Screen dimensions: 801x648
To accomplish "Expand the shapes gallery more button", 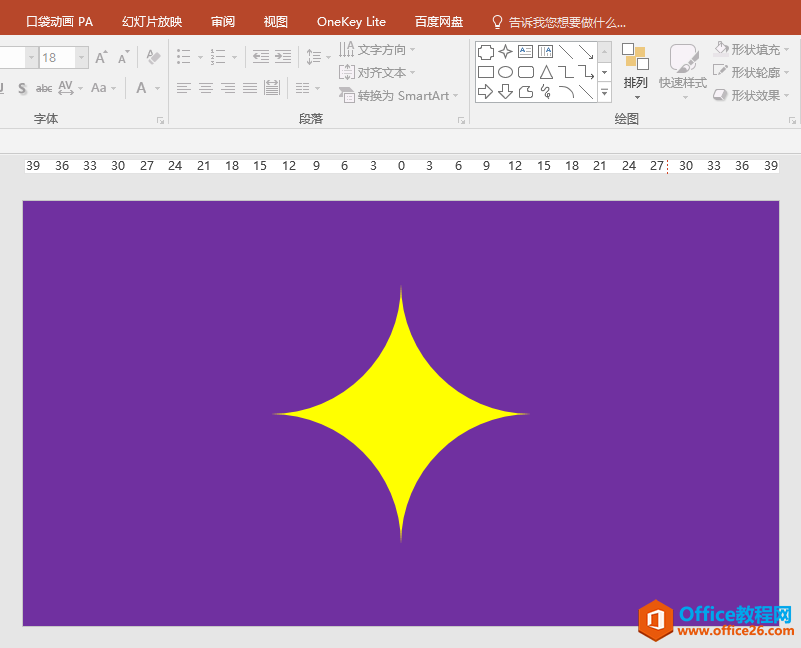I will [604, 92].
